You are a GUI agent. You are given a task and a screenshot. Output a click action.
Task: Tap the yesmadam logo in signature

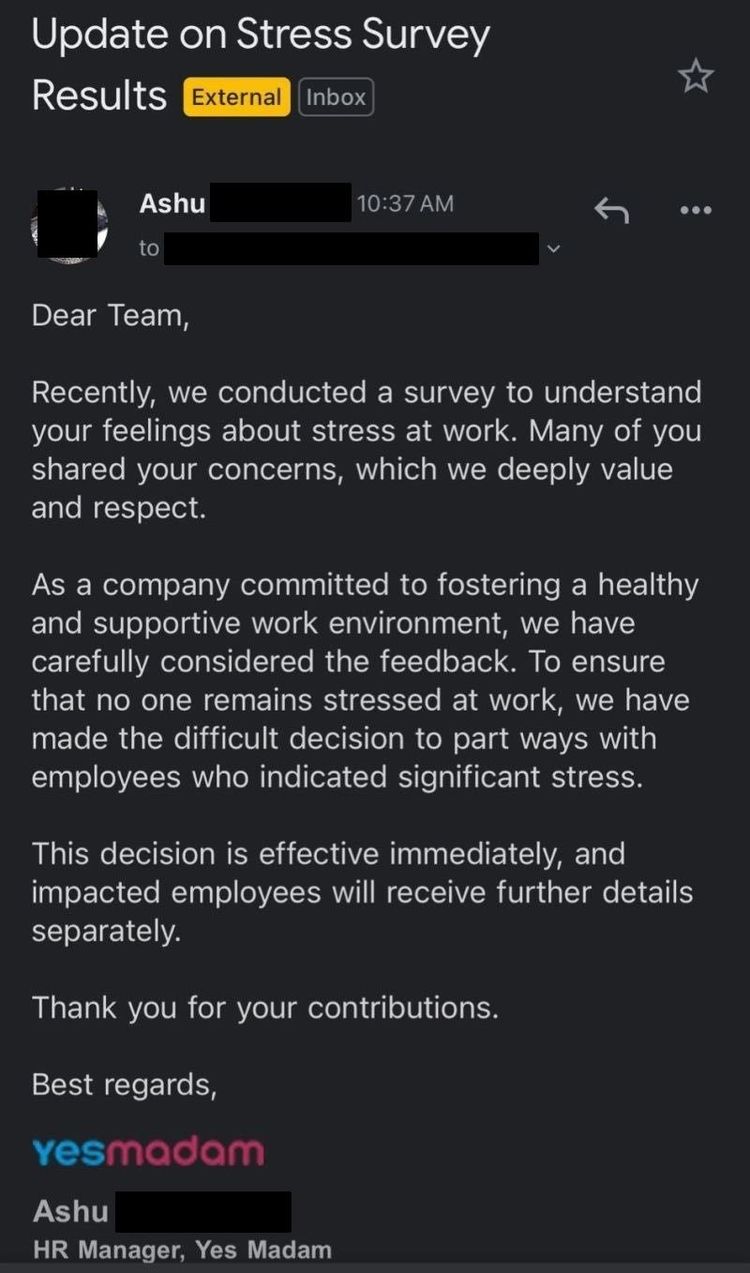click(148, 1151)
